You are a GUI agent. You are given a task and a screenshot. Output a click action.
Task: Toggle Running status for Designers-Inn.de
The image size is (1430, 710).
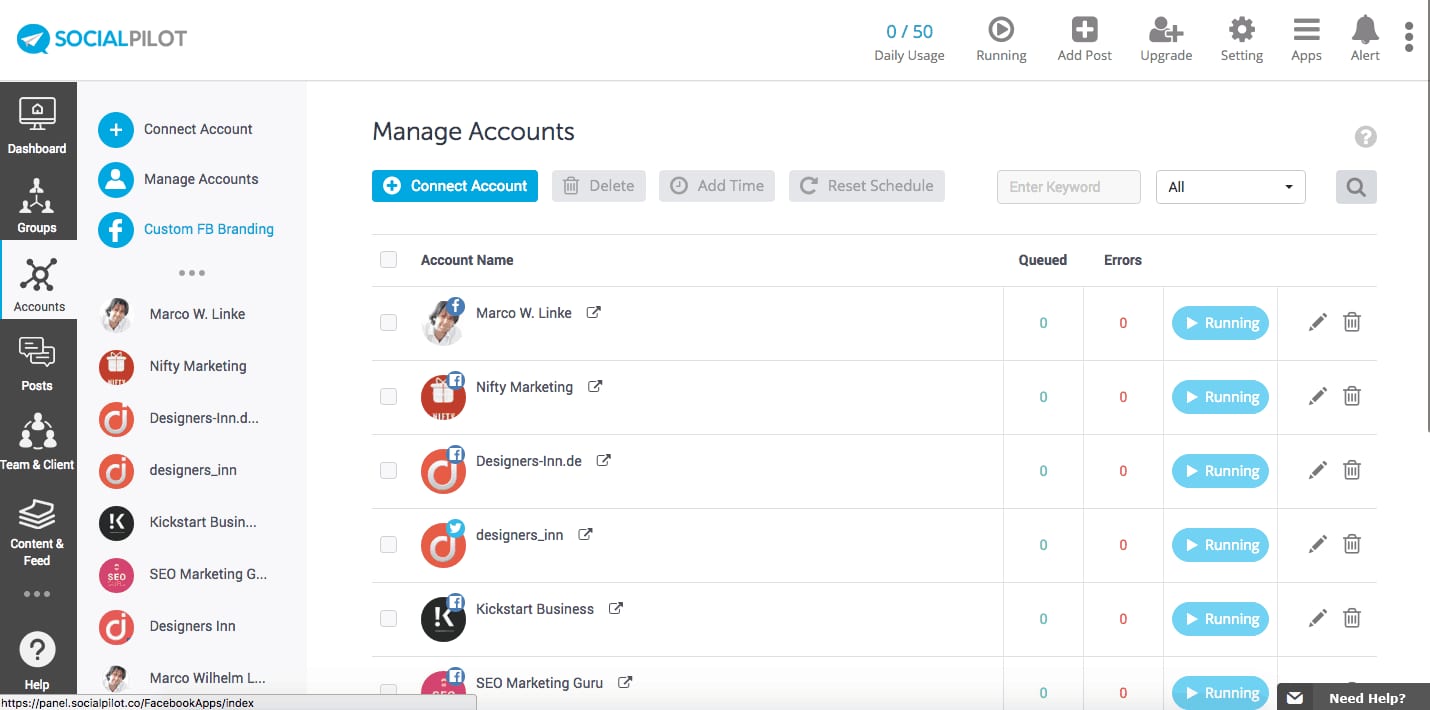coord(1220,471)
